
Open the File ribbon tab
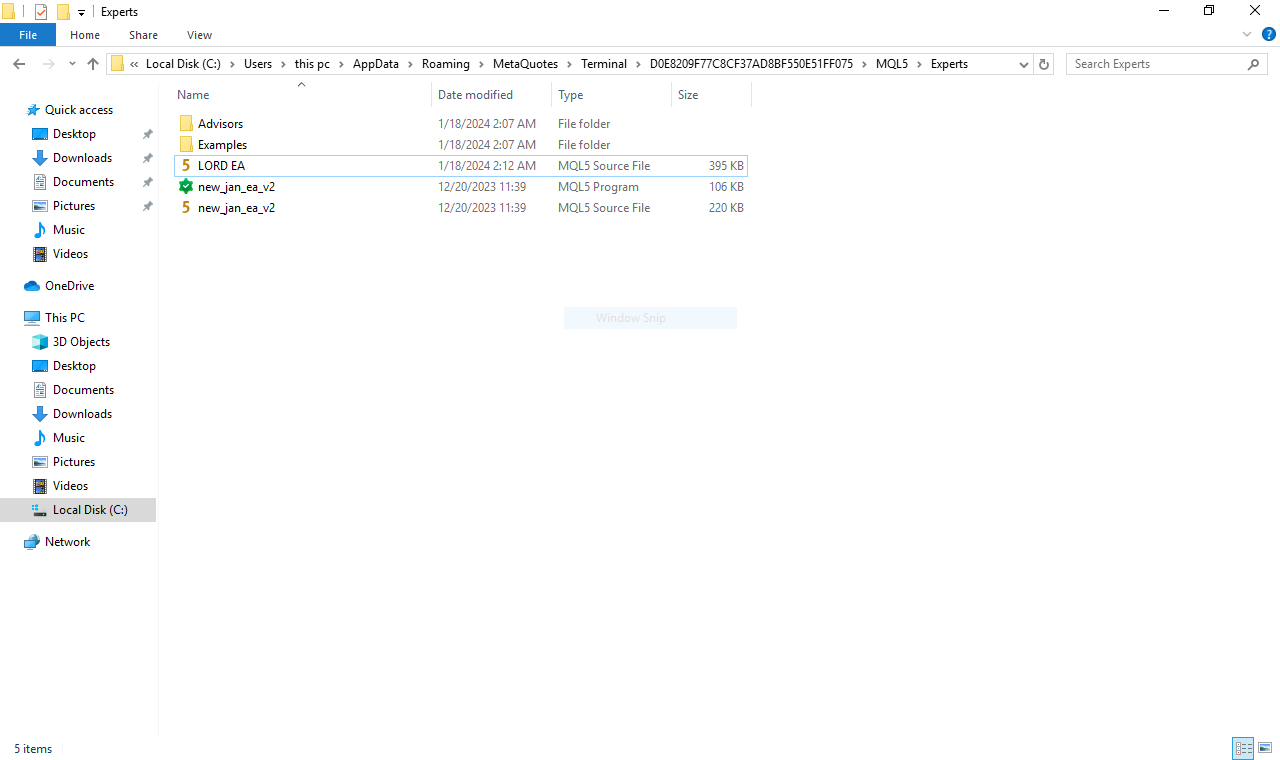pos(28,35)
